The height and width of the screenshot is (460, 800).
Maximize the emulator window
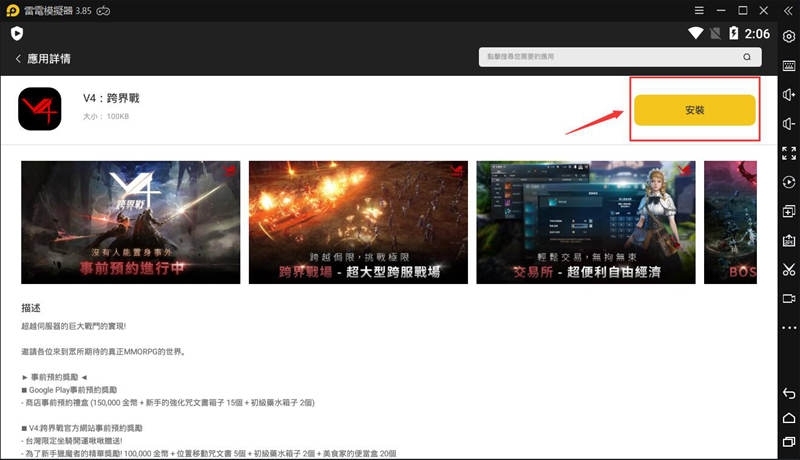(743, 10)
